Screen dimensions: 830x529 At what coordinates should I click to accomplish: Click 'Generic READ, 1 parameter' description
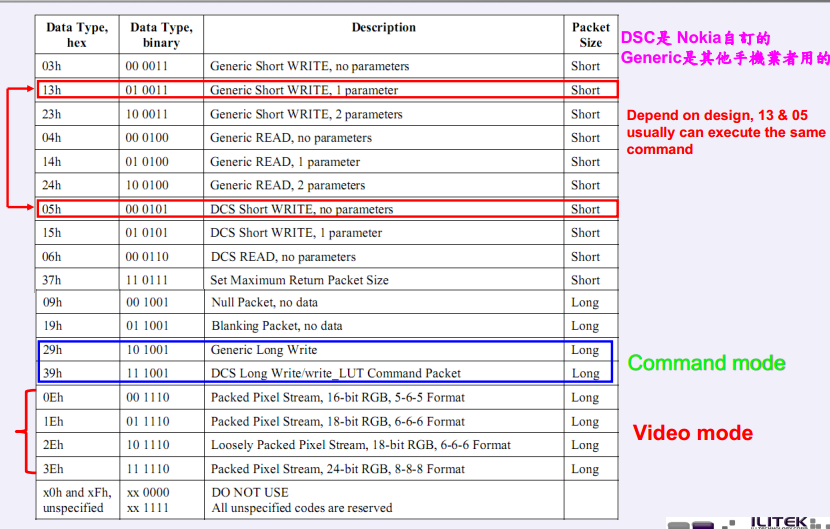click(x=285, y=162)
